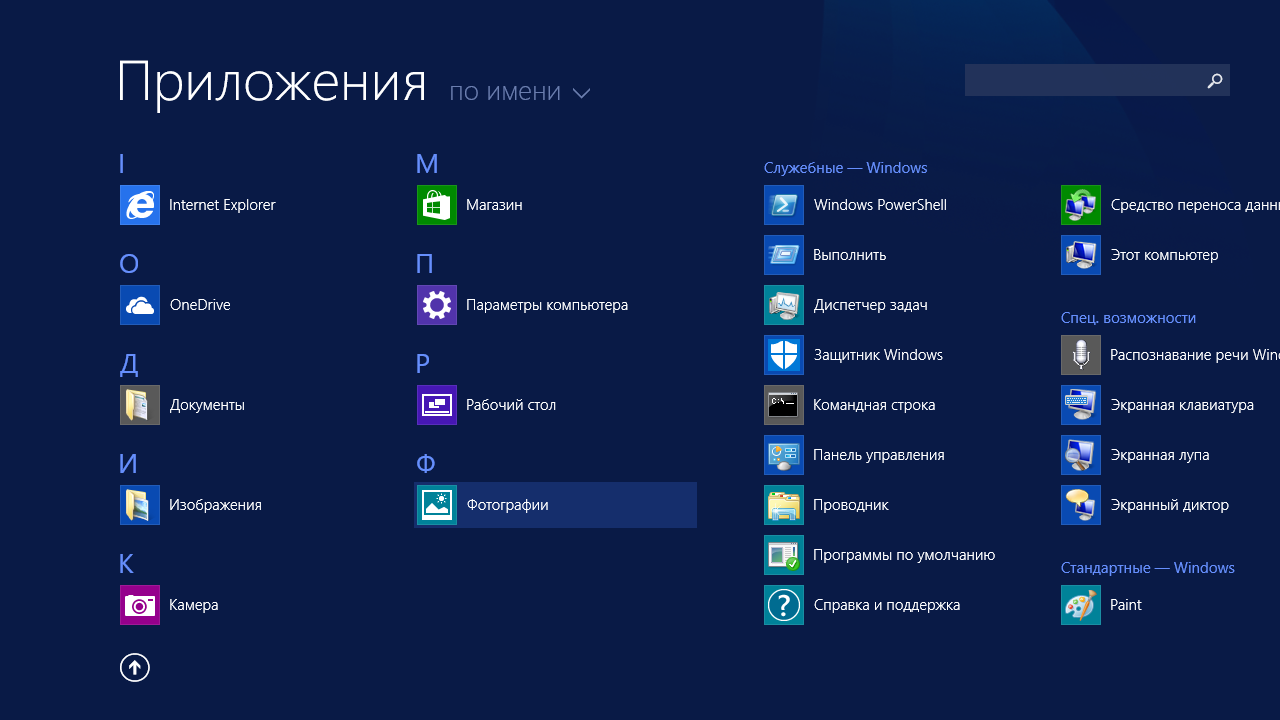The height and width of the screenshot is (720, 1280).
Task: Click 'Командная строка' label text
Action: (874, 405)
